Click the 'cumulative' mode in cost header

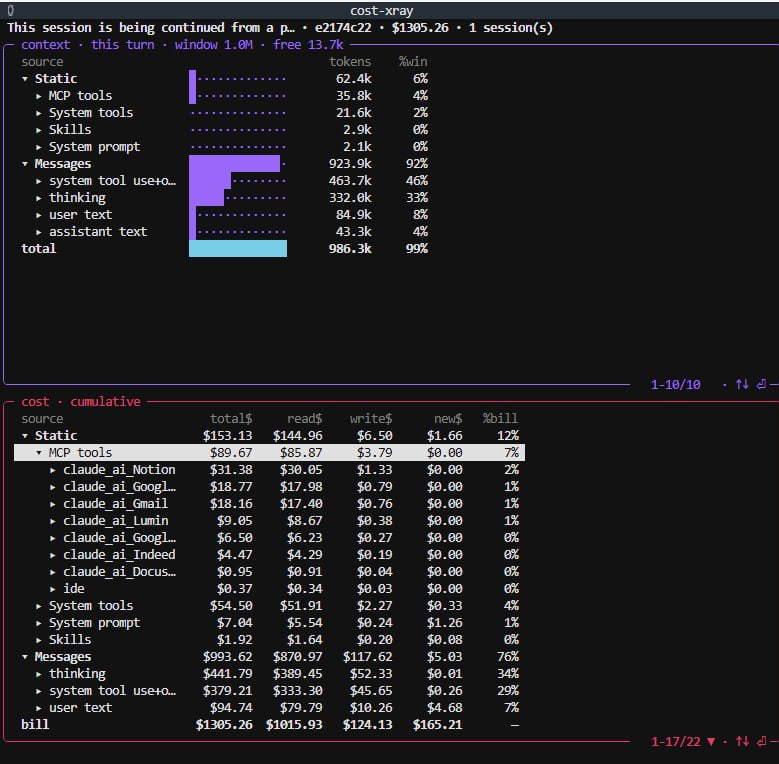pos(105,401)
